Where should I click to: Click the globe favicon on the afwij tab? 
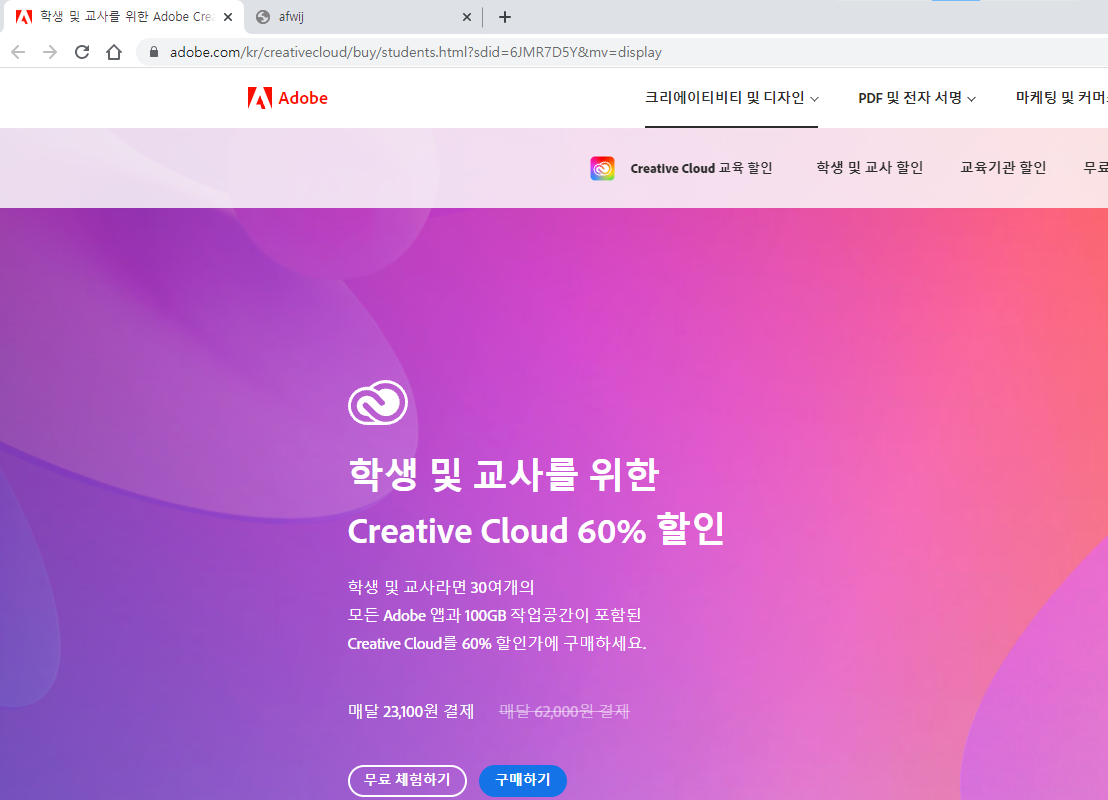click(263, 17)
